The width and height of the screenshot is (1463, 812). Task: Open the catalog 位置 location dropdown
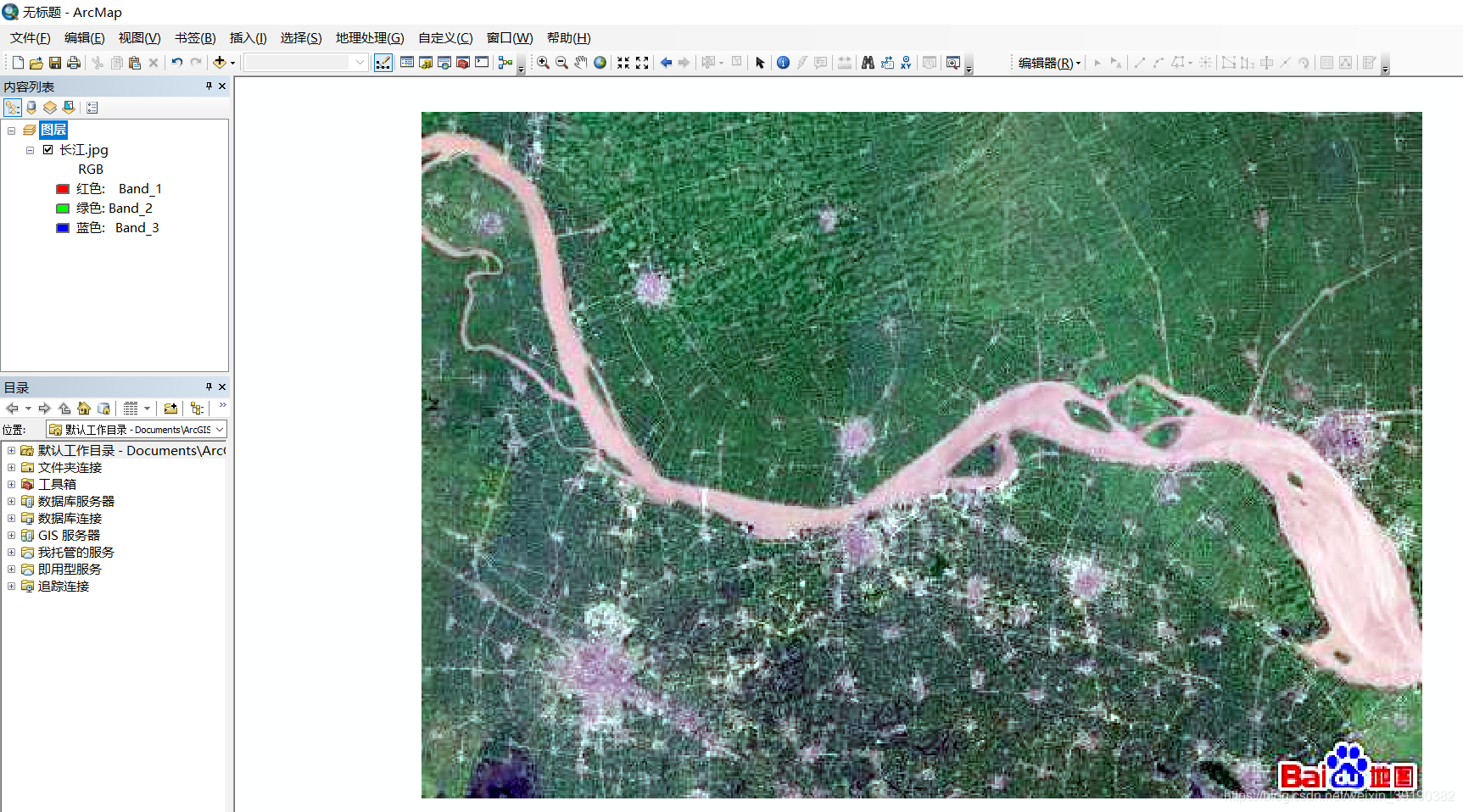coord(220,430)
